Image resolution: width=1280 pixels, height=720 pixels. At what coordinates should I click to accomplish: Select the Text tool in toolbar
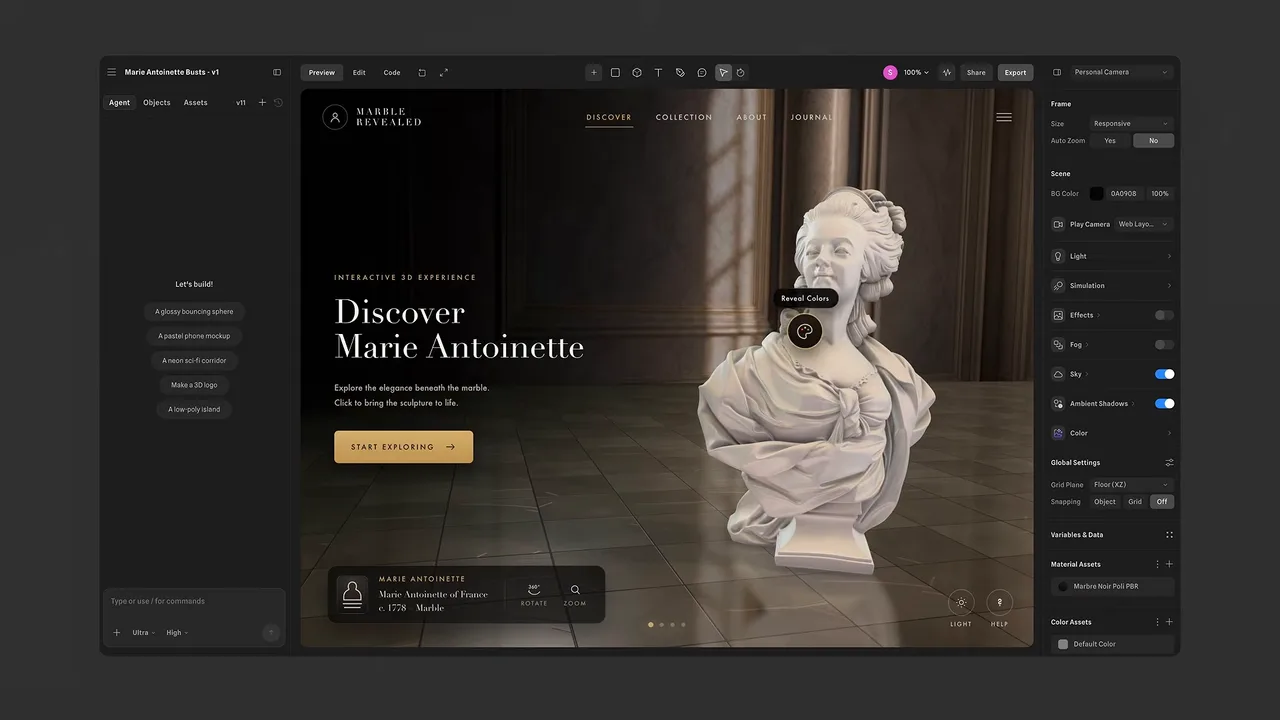coord(658,72)
